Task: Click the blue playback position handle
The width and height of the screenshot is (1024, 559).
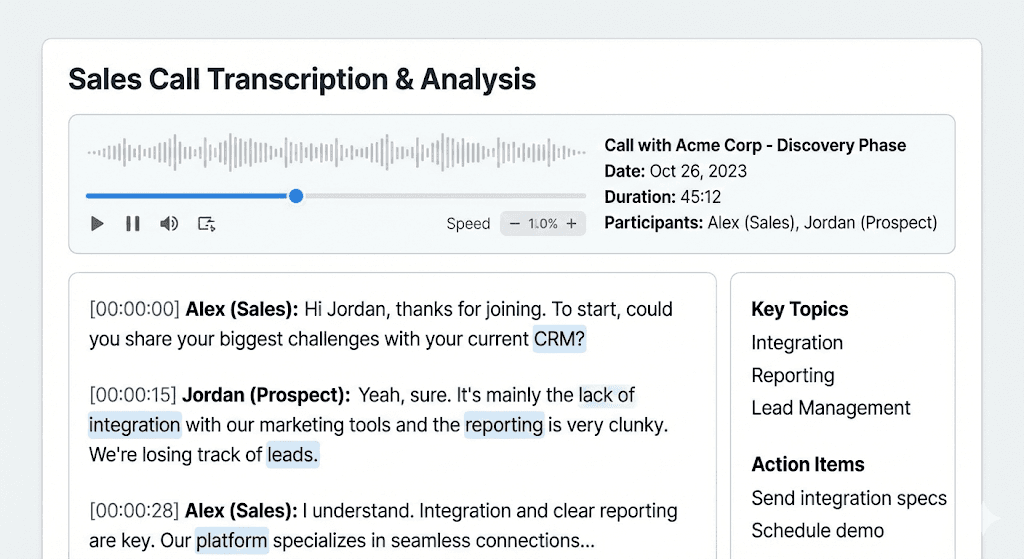Action: click(x=296, y=196)
